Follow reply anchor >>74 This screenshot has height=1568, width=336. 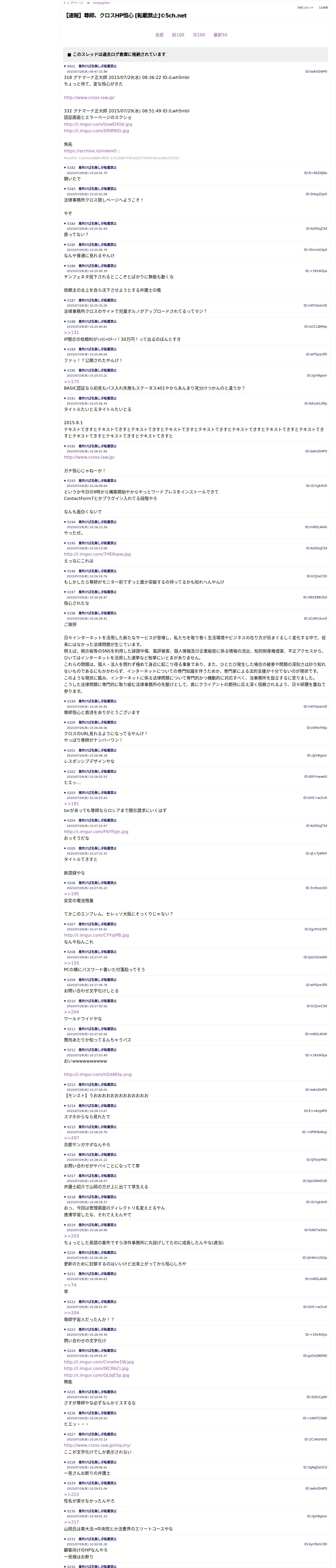70,1285
